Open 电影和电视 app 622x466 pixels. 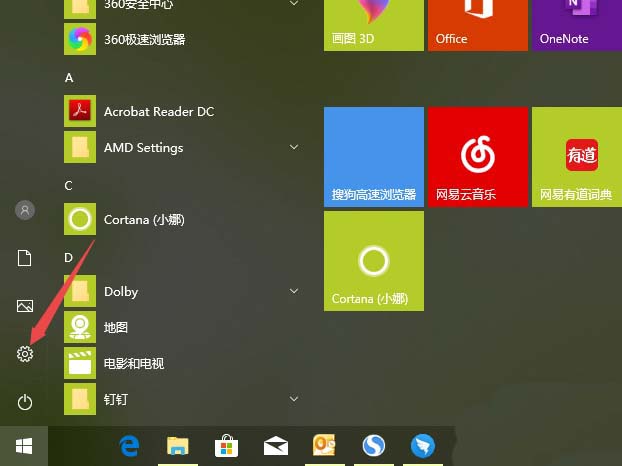click(x=181, y=363)
